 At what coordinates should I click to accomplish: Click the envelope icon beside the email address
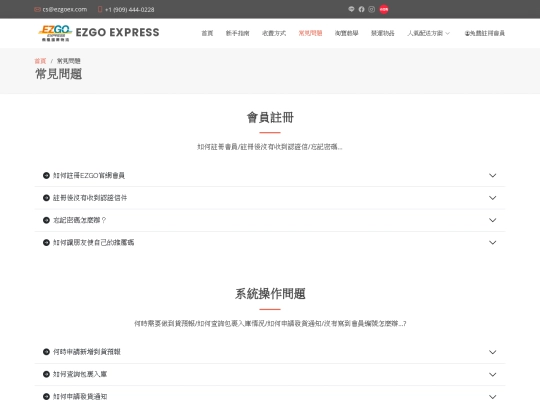(37, 9)
